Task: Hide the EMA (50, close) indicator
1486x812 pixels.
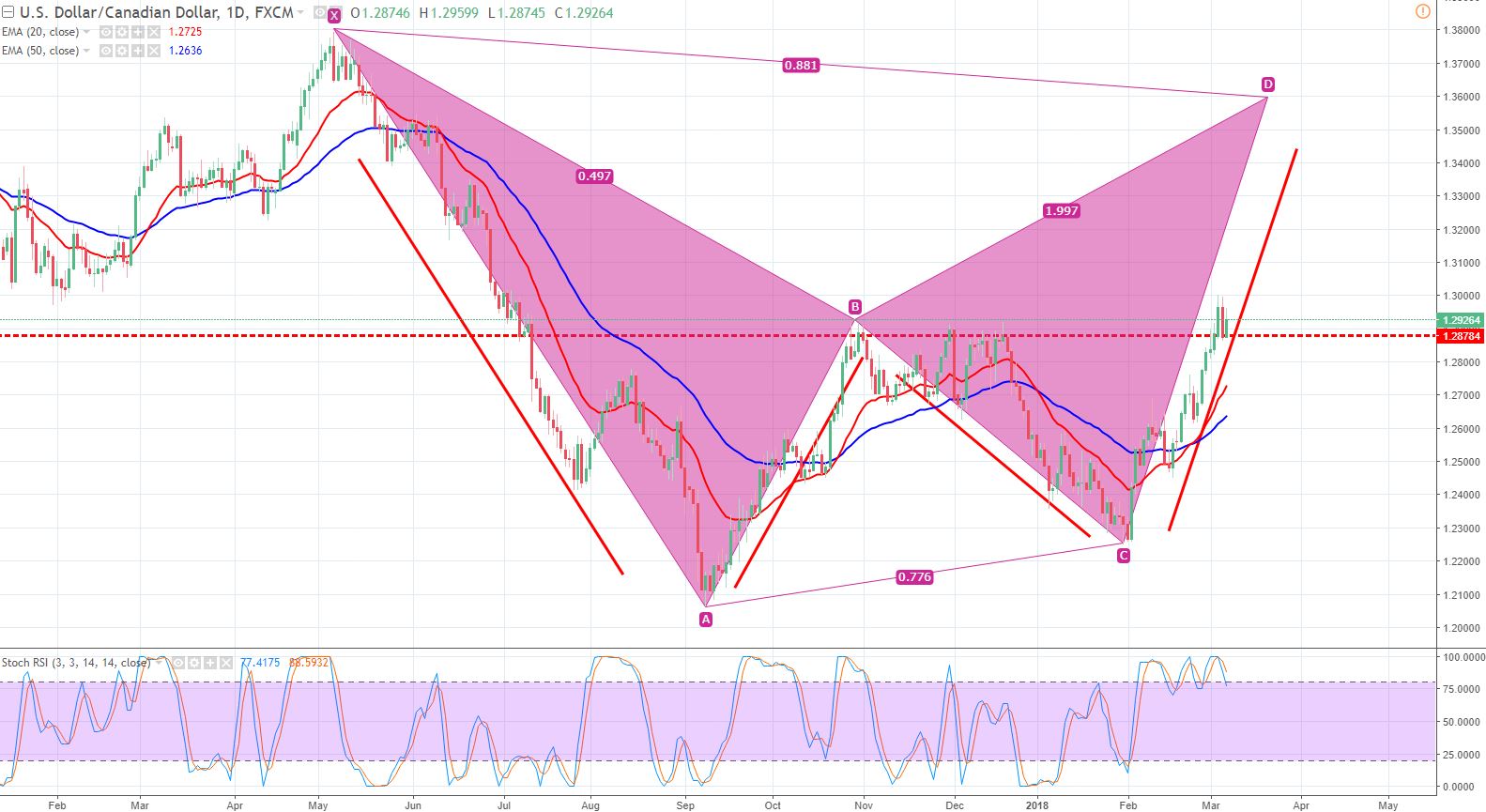Action: tap(106, 51)
